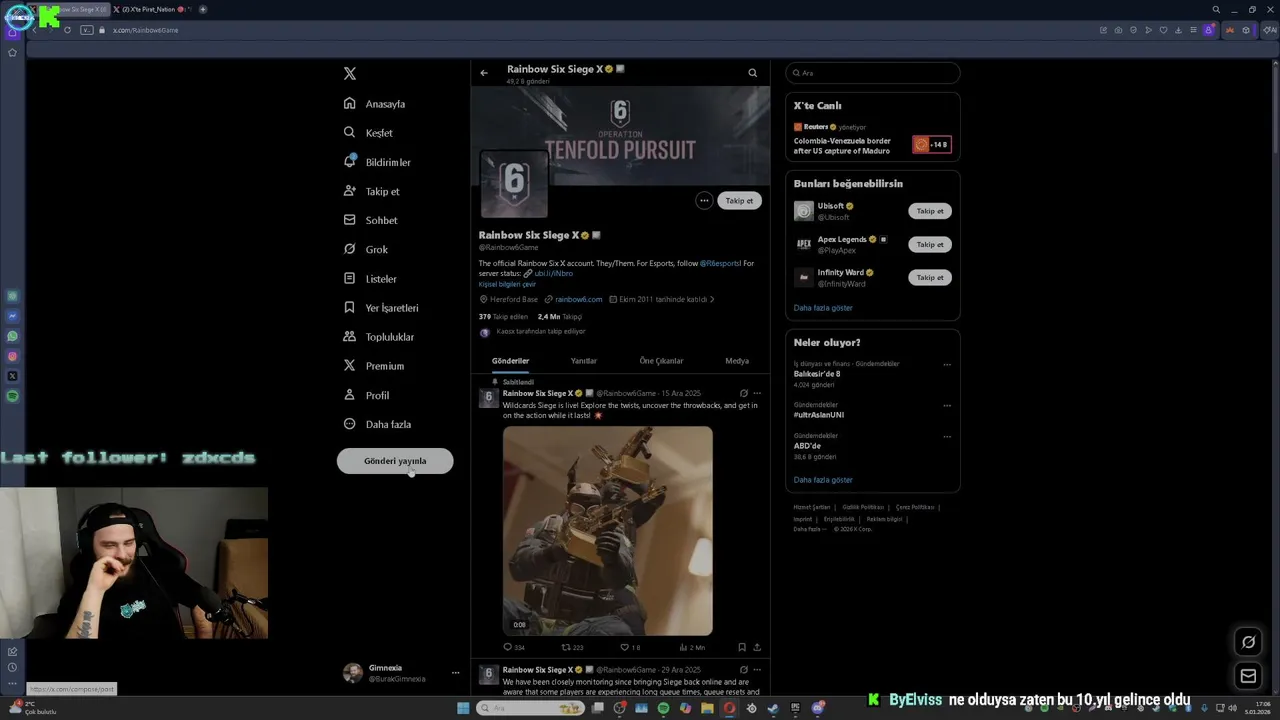Viewport: 1280px width, 720px height.
Task: Open Listeler page
Action: coord(370,279)
